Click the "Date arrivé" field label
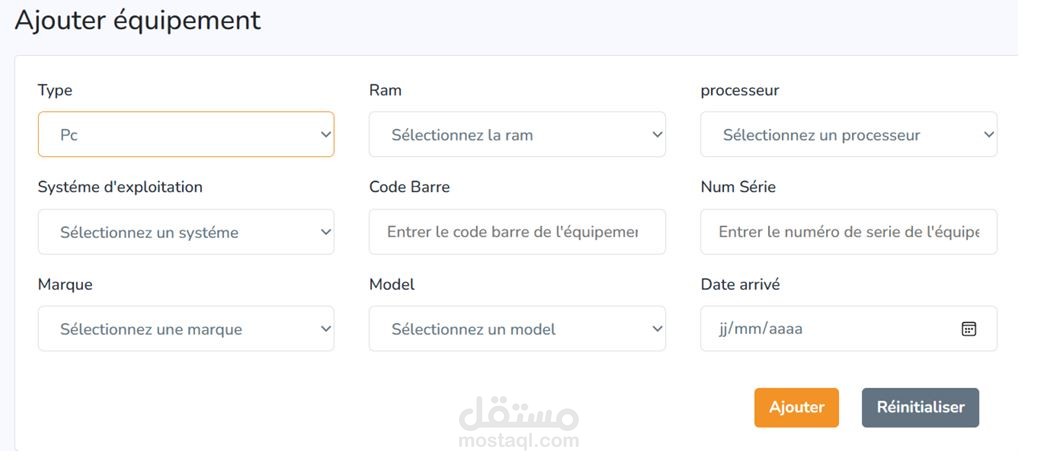The width and height of the screenshot is (1038, 460). (740, 284)
